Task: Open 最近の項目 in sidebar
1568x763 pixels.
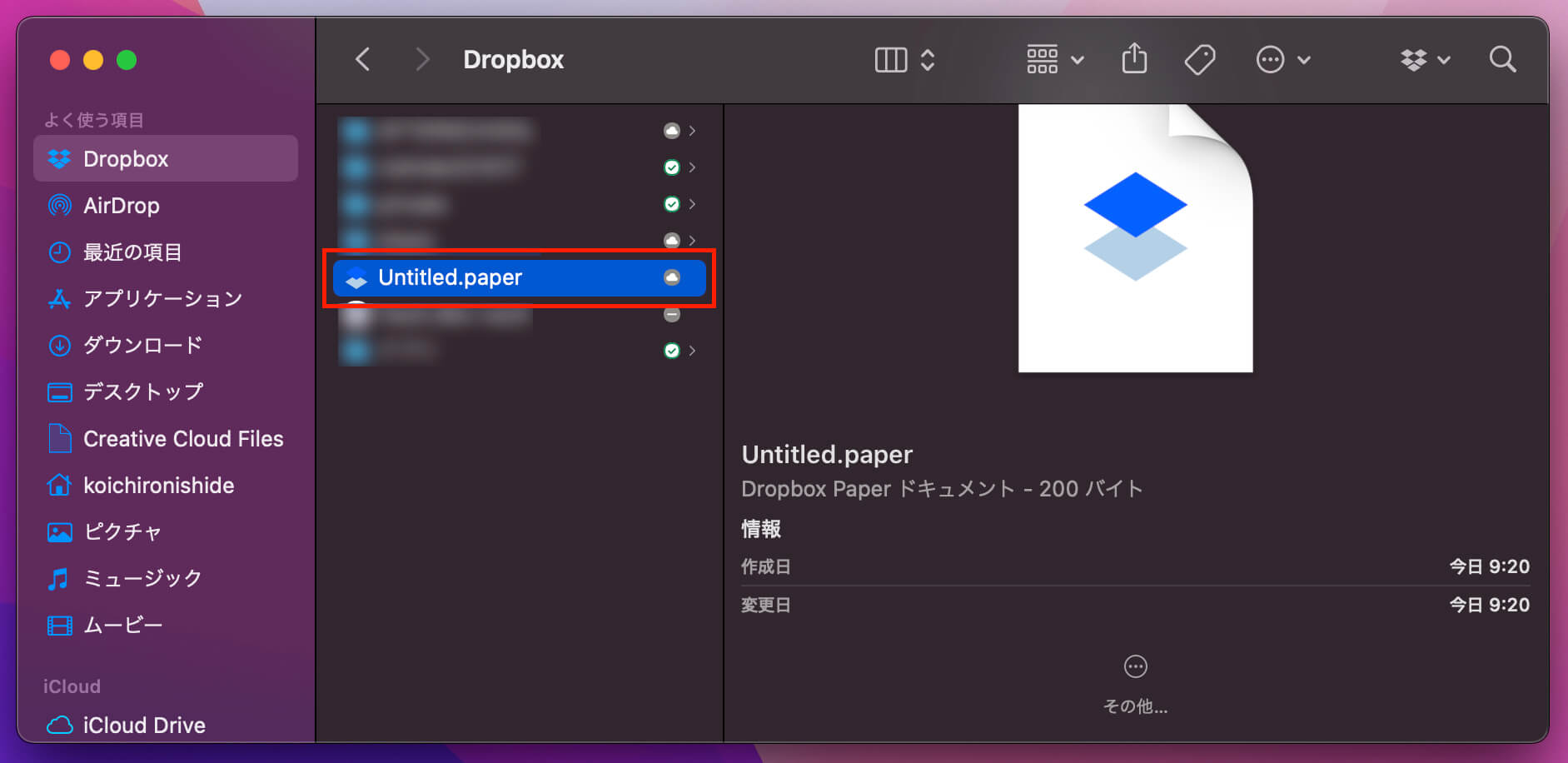Action: (x=166, y=252)
